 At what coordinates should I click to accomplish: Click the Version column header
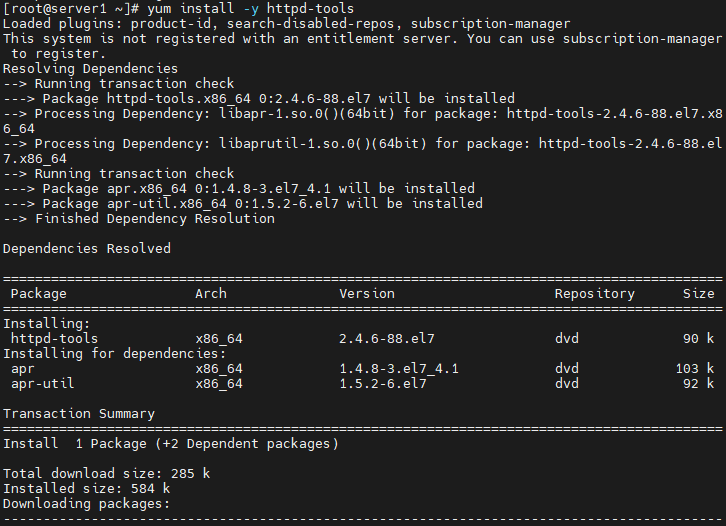coord(367,294)
